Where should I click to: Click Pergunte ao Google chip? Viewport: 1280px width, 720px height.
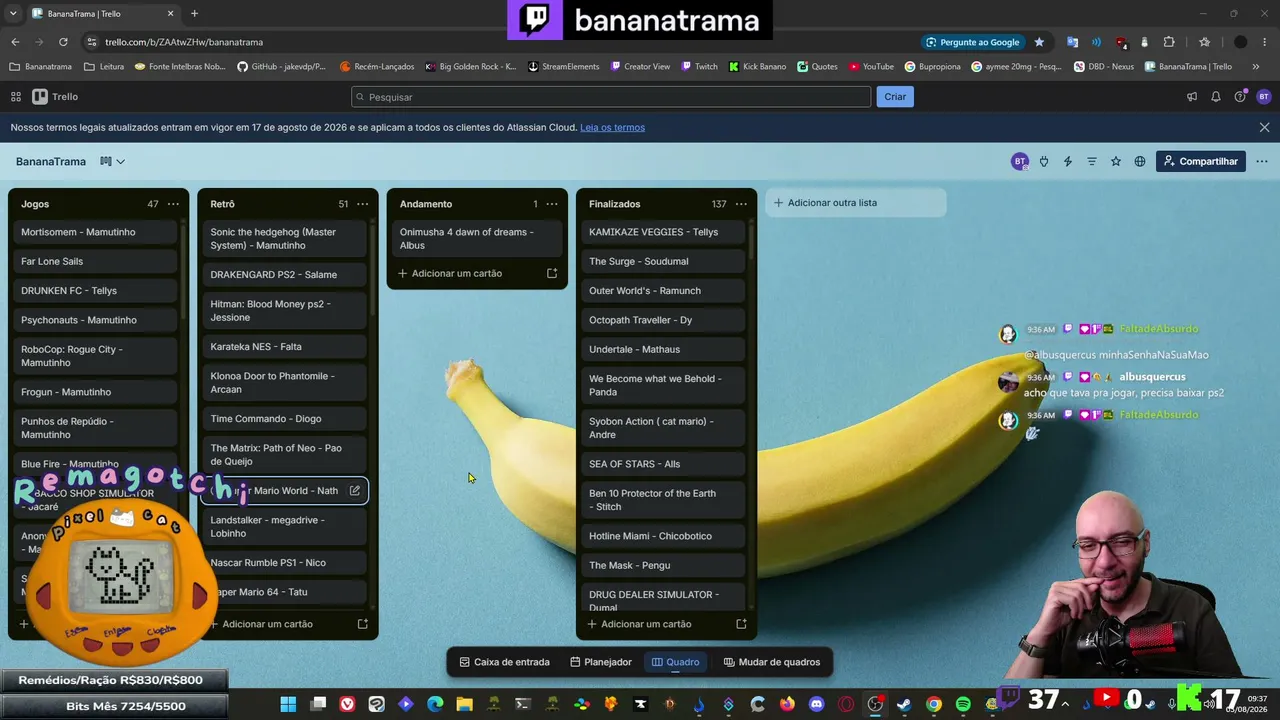973,42
